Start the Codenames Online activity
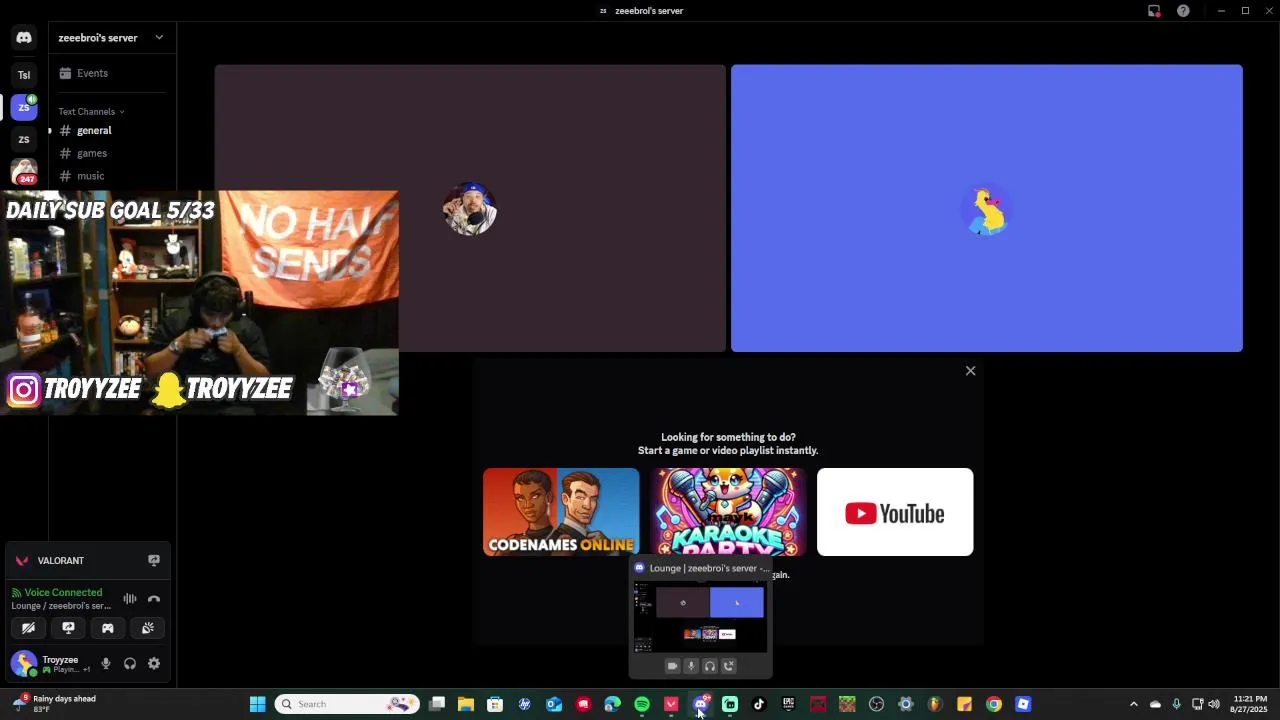The height and width of the screenshot is (720, 1280). [x=561, y=512]
